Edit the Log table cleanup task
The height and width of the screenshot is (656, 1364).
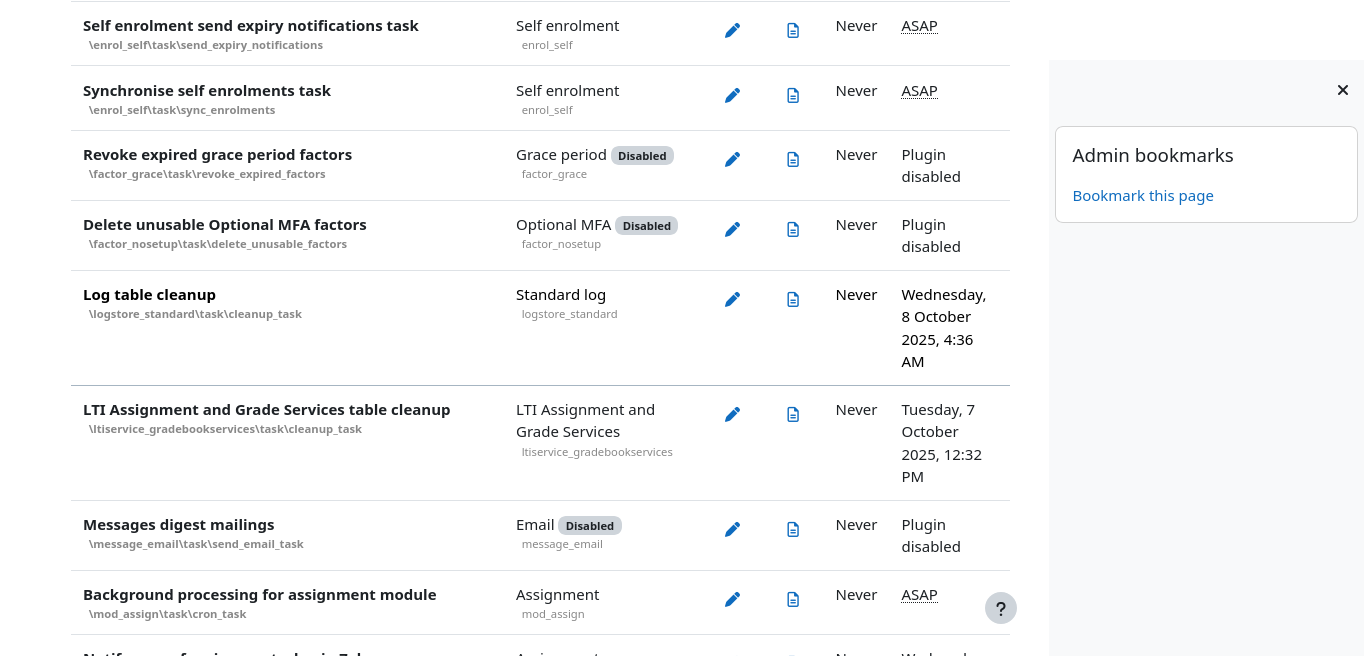coord(732,299)
